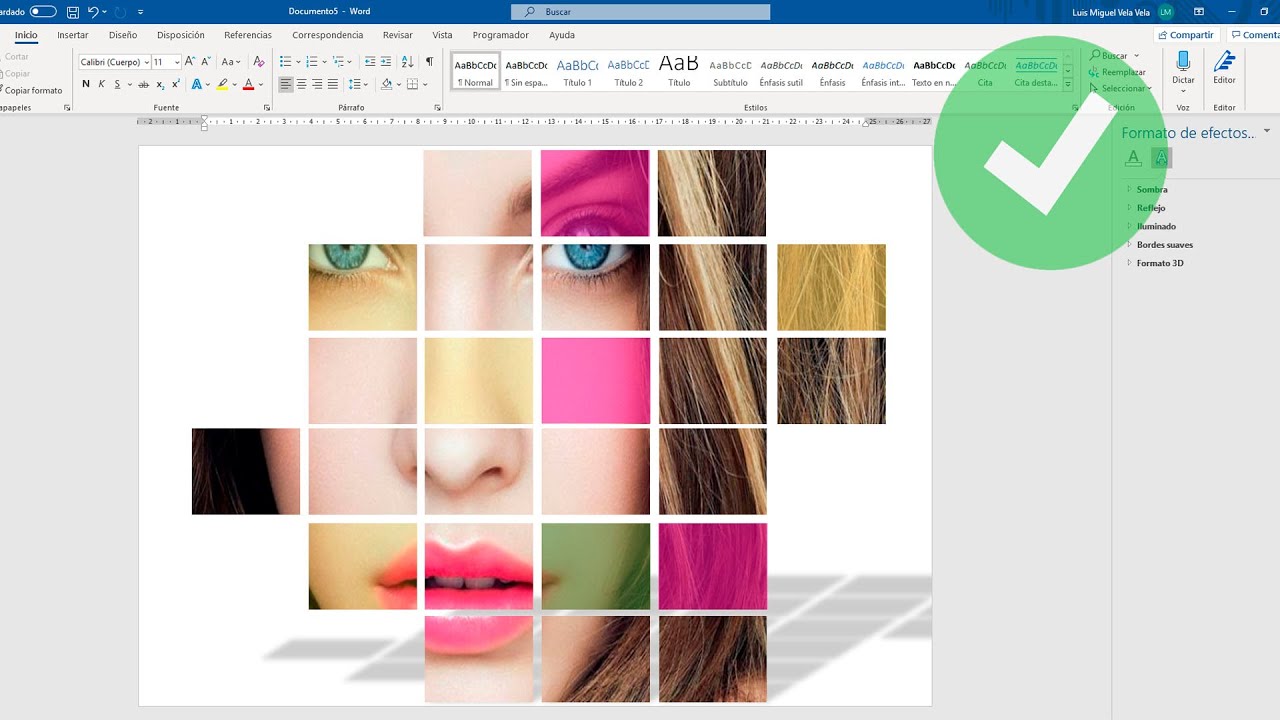Open the Vista tab
1280x720 pixels.
click(x=442, y=35)
